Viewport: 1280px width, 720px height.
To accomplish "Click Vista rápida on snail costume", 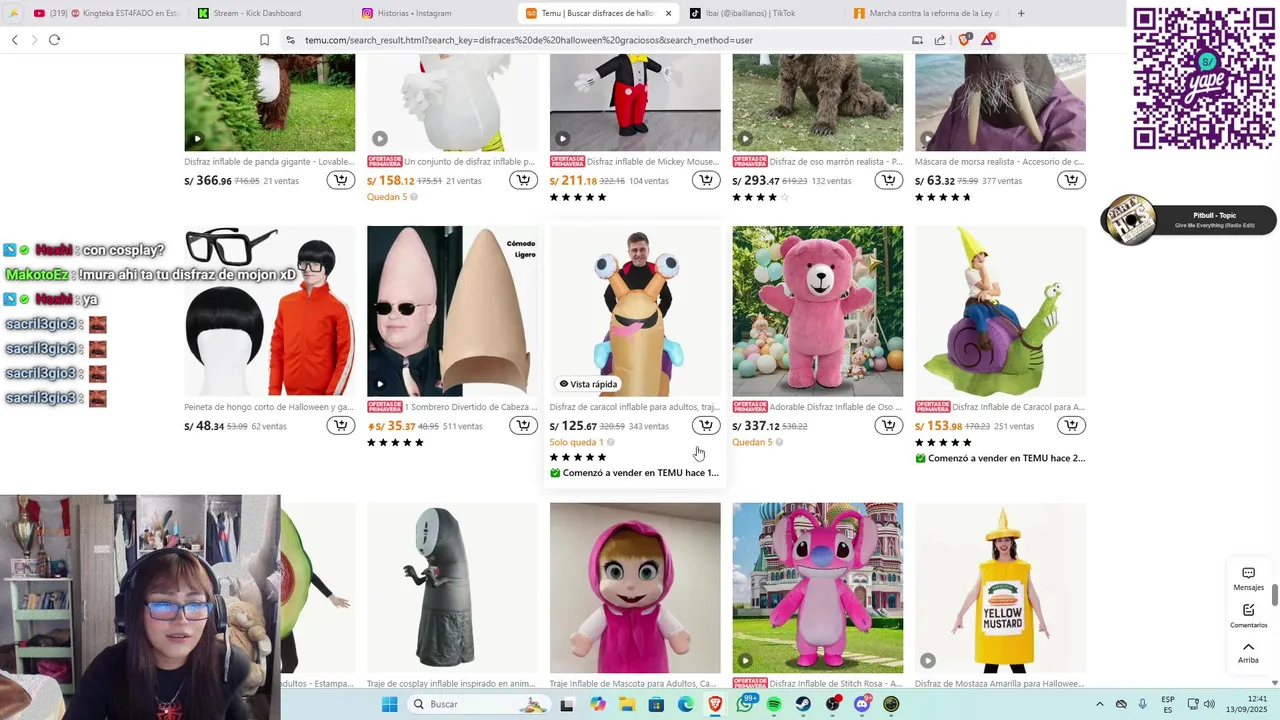I will pos(588,384).
